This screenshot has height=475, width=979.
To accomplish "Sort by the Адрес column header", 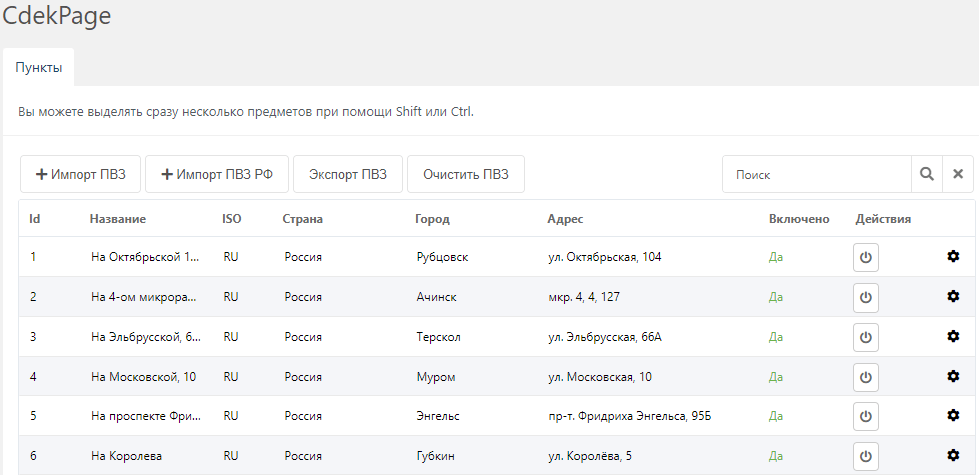I will click(566, 219).
